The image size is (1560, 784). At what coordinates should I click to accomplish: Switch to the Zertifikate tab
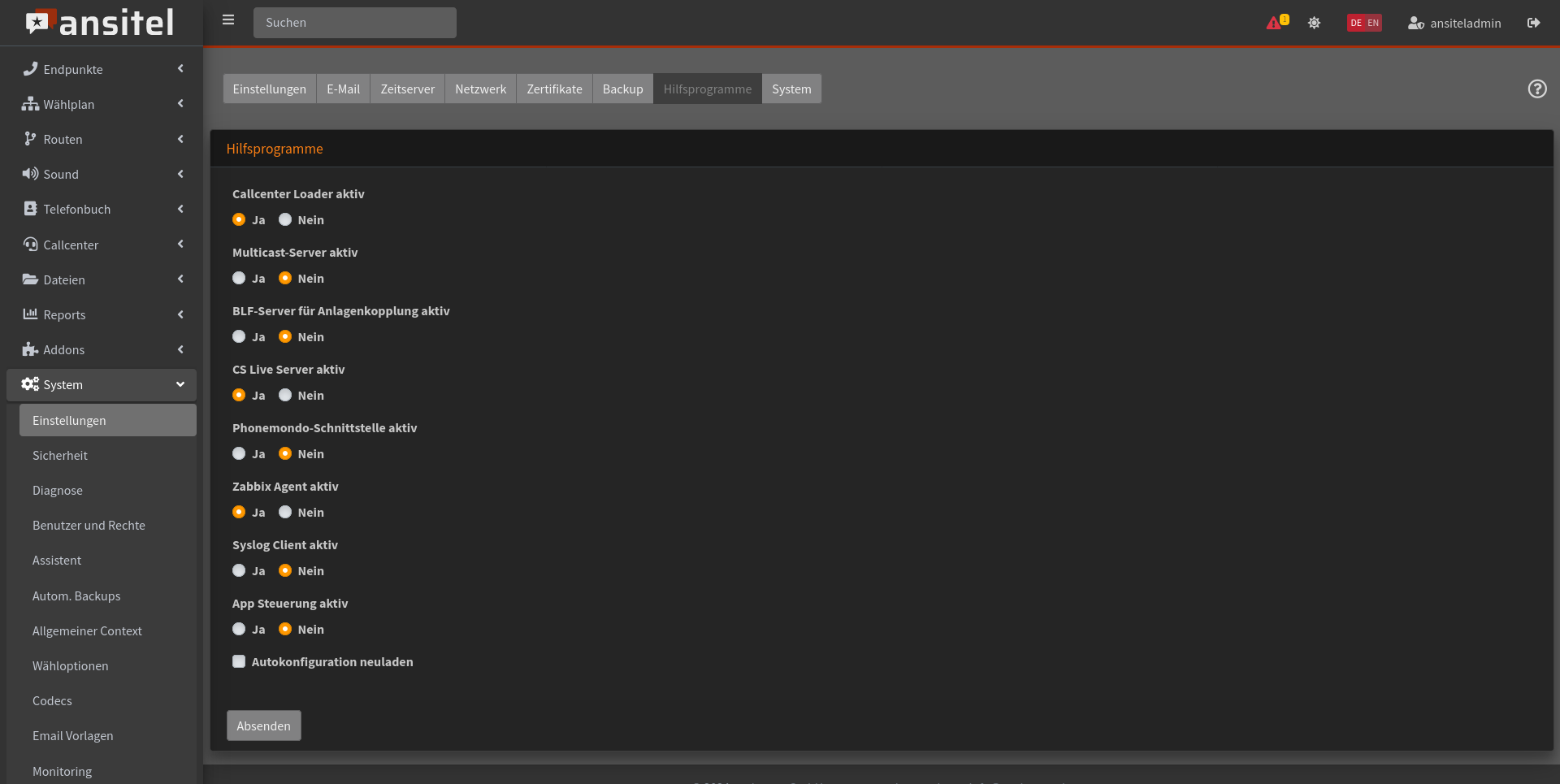tap(554, 89)
